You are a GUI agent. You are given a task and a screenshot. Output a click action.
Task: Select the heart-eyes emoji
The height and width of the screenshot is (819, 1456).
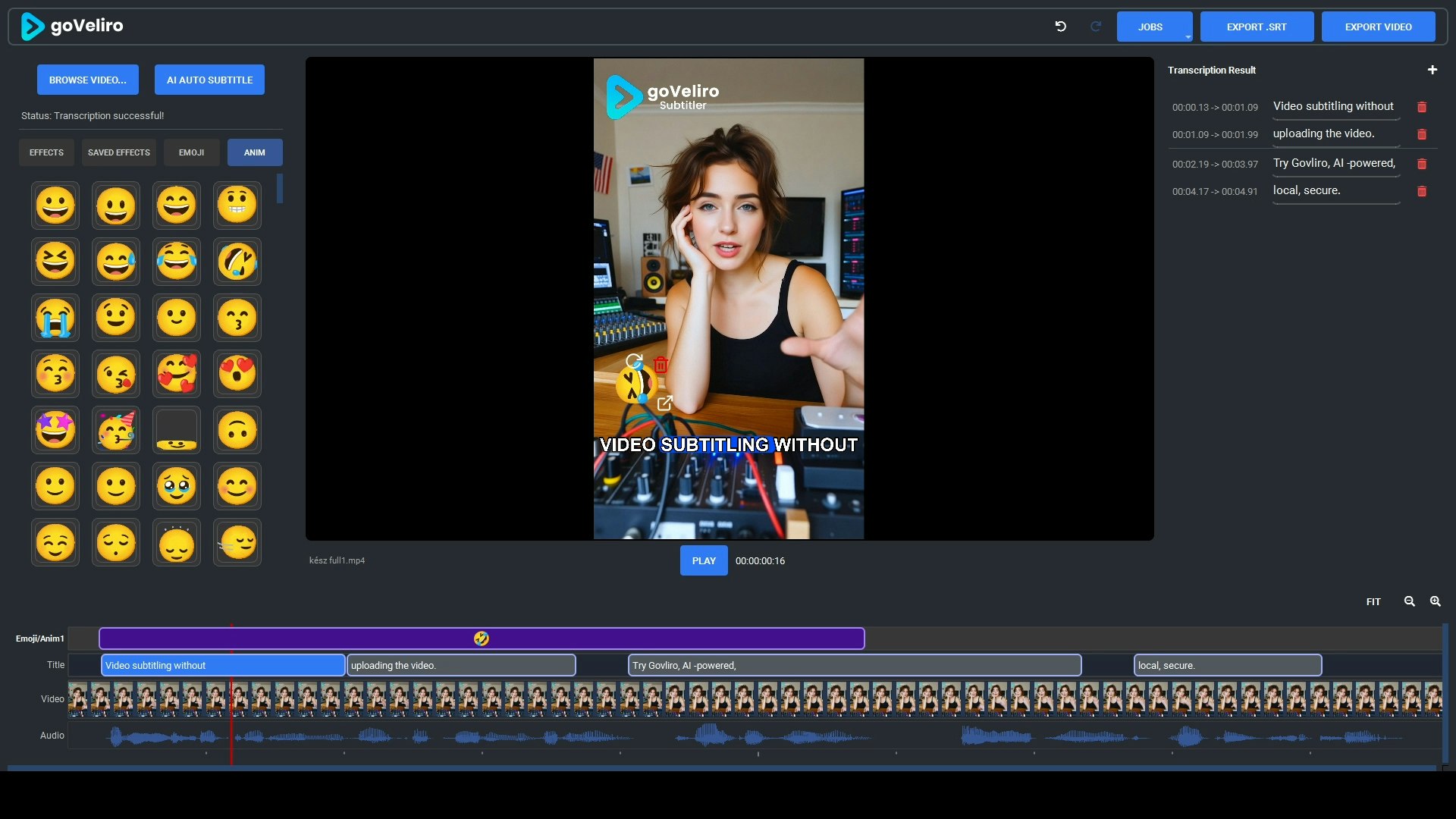pos(237,374)
